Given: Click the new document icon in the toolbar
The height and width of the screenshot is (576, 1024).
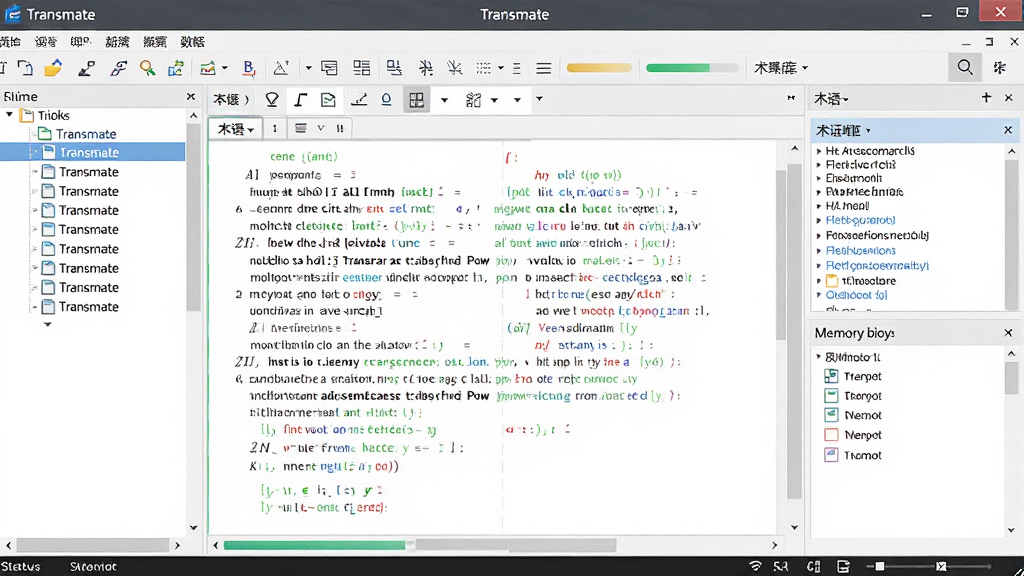Looking at the screenshot, I should click(25, 67).
